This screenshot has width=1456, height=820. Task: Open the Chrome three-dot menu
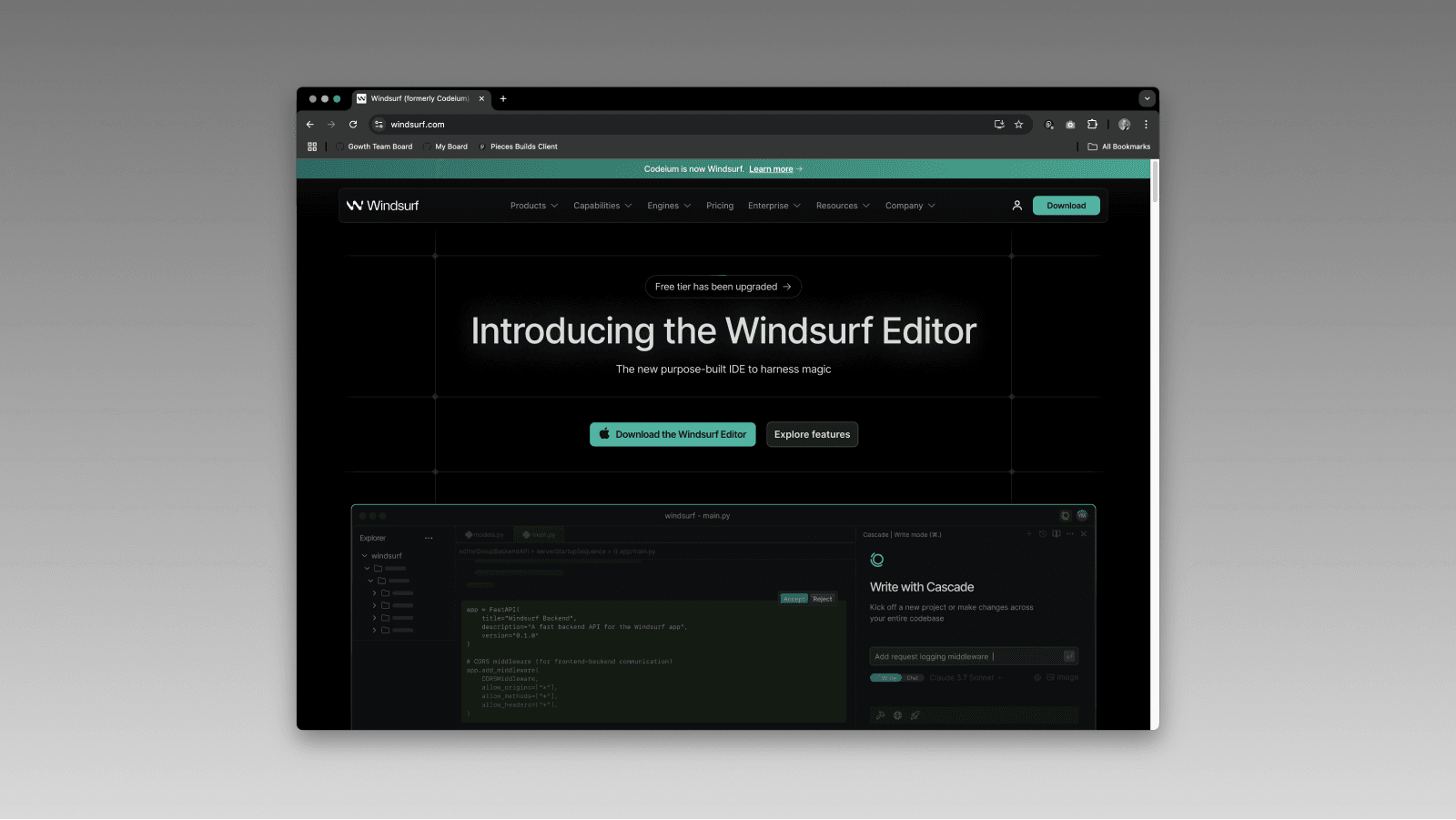[1146, 125]
